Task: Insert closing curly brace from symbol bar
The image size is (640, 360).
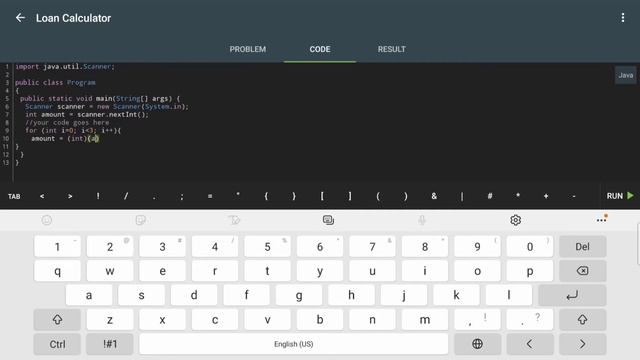Action: coord(294,196)
